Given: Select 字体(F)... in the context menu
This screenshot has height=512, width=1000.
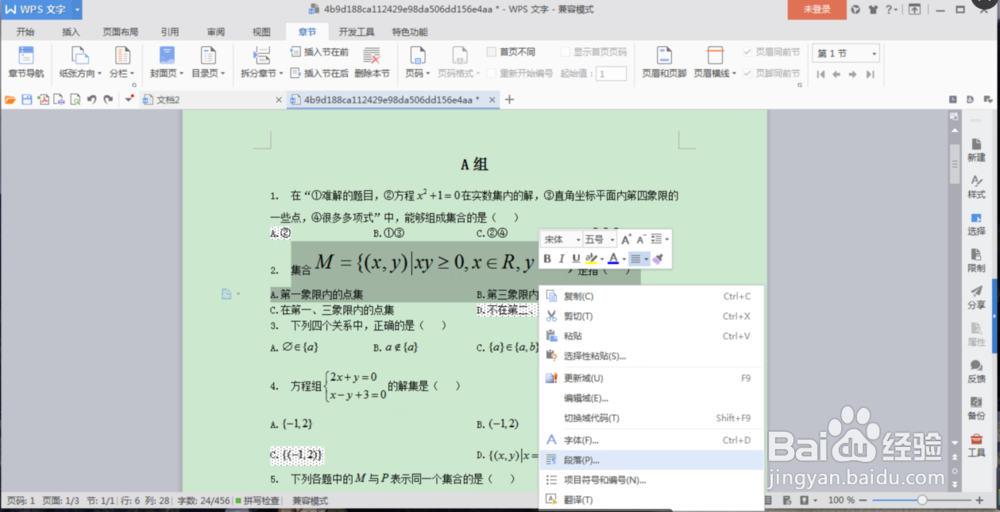Looking at the screenshot, I should pyautogui.click(x=651, y=440).
